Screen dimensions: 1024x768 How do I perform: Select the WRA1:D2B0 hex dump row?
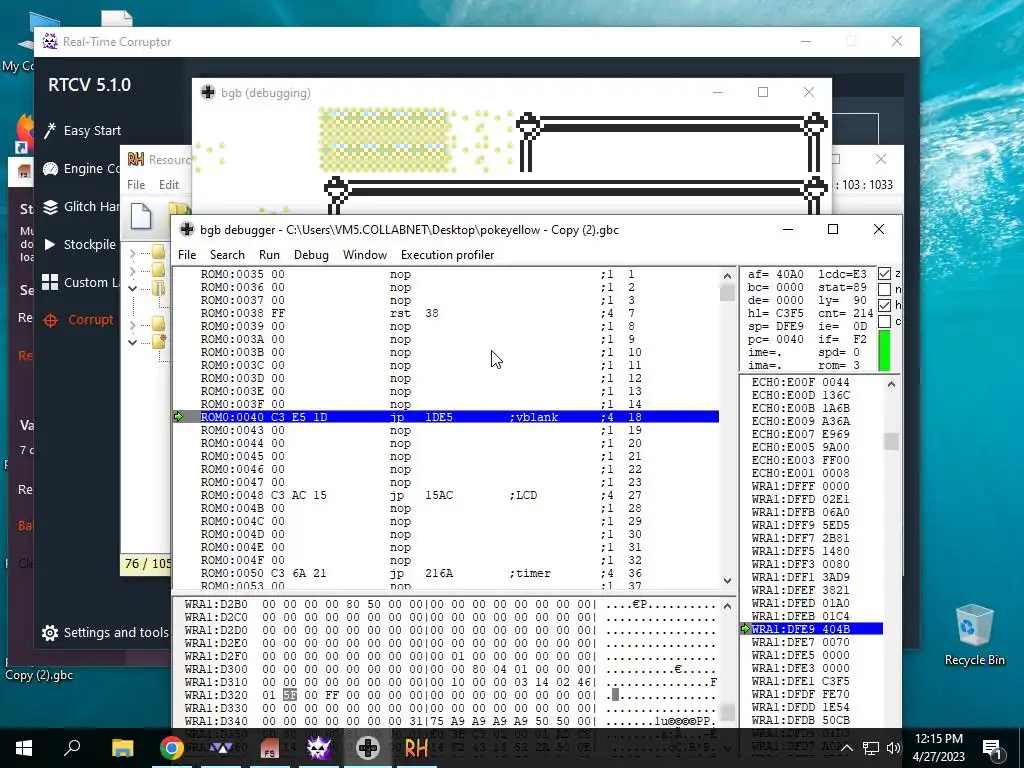(x=450, y=604)
